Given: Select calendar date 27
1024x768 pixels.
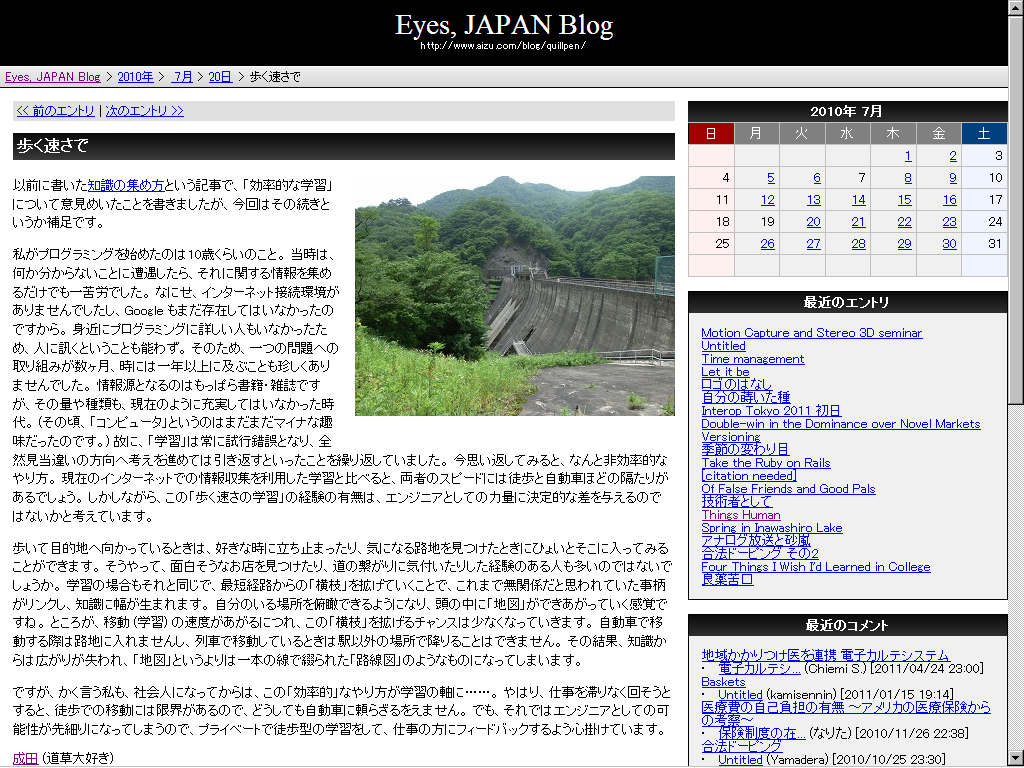Looking at the screenshot, I should [x=813, y=244].
